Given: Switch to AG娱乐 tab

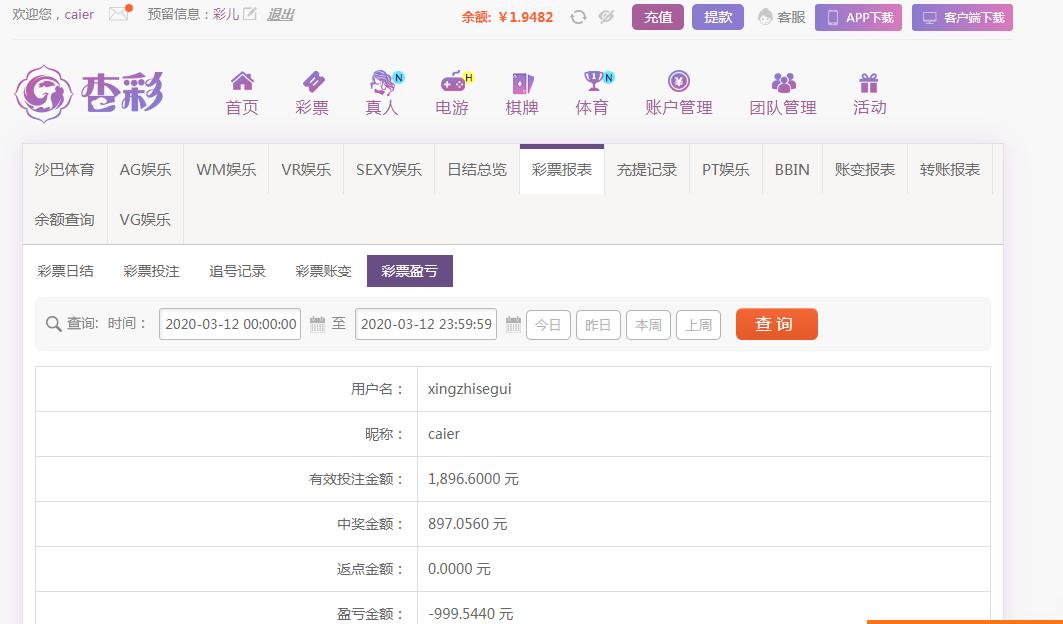Looking at the screenshot, I should click(x=145, y=170).
